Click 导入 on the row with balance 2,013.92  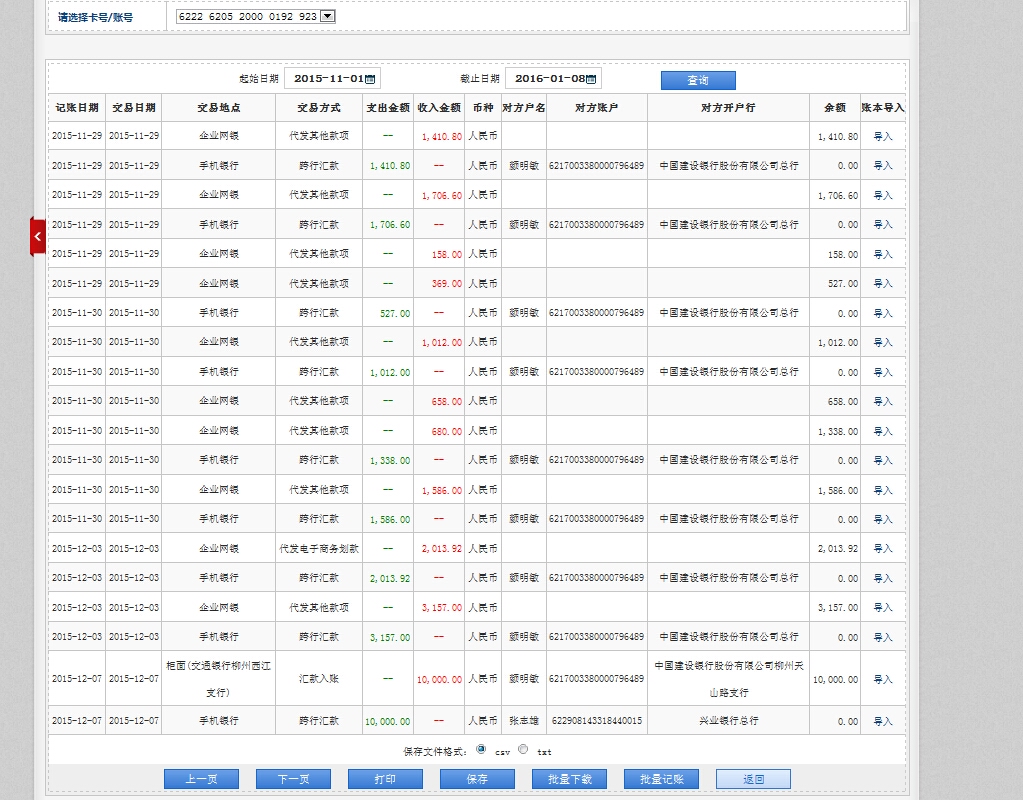(x=883, y=548)
